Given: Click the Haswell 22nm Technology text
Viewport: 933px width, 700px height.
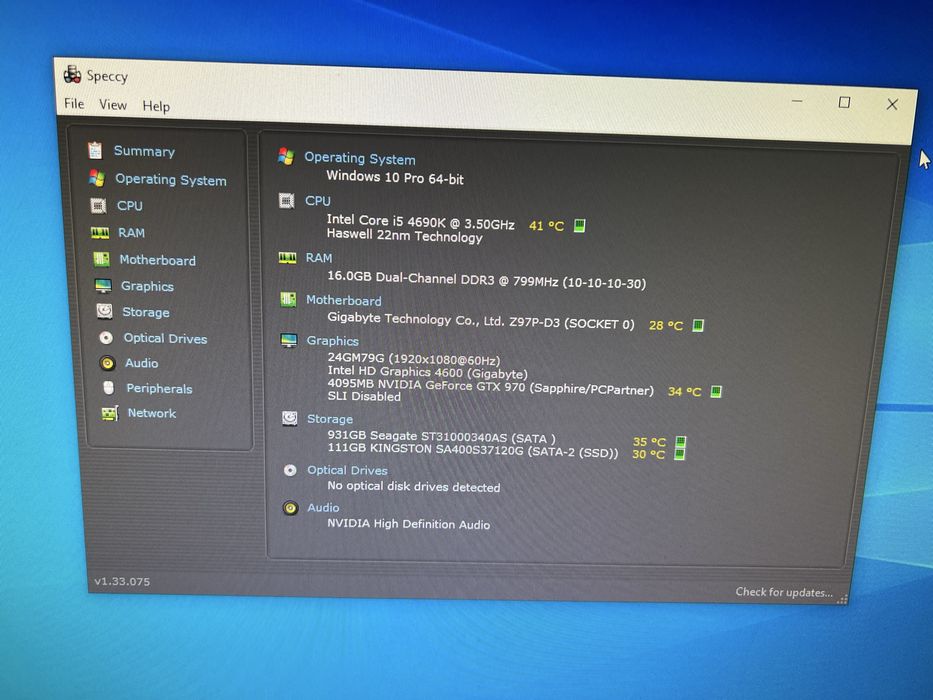Looking at the screenshot, I should click(x=405, y=236).
